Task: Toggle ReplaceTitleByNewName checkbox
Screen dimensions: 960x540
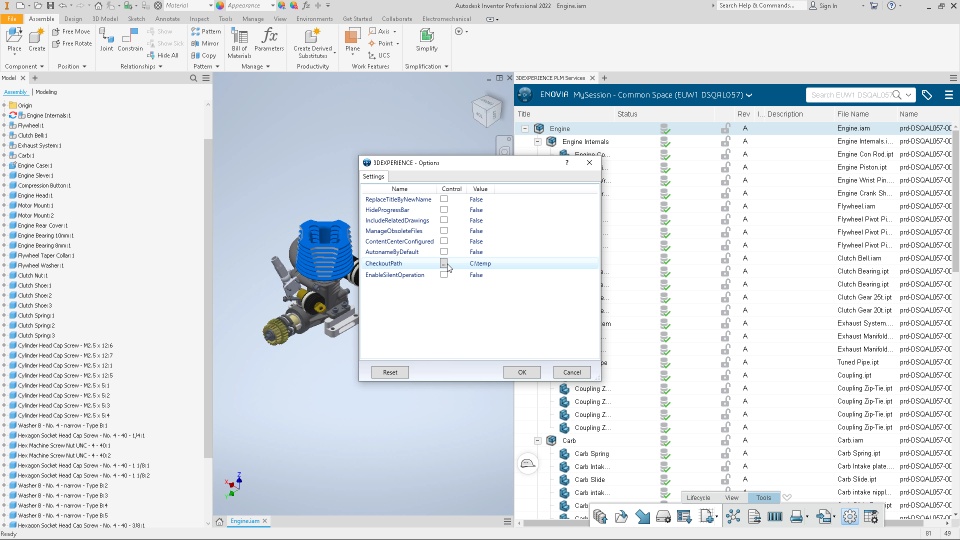Action: [444, 199]
